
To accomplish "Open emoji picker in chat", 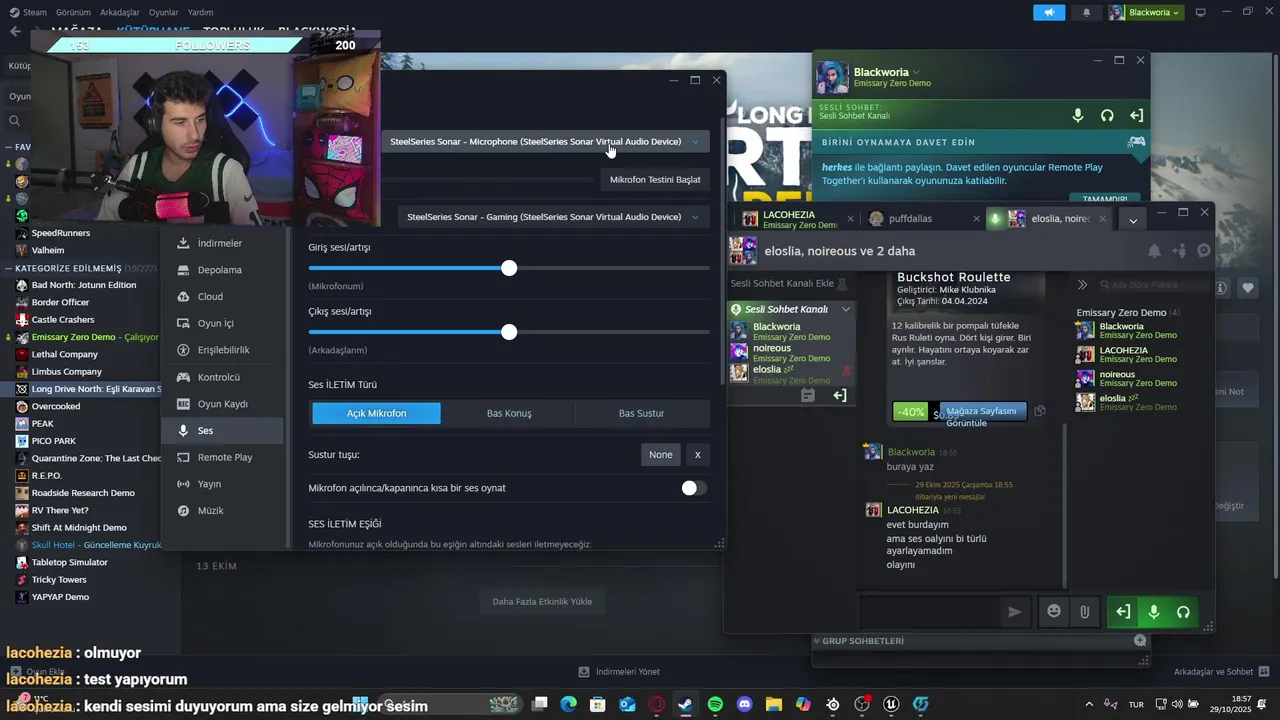I will click(x=1054, y=611).
